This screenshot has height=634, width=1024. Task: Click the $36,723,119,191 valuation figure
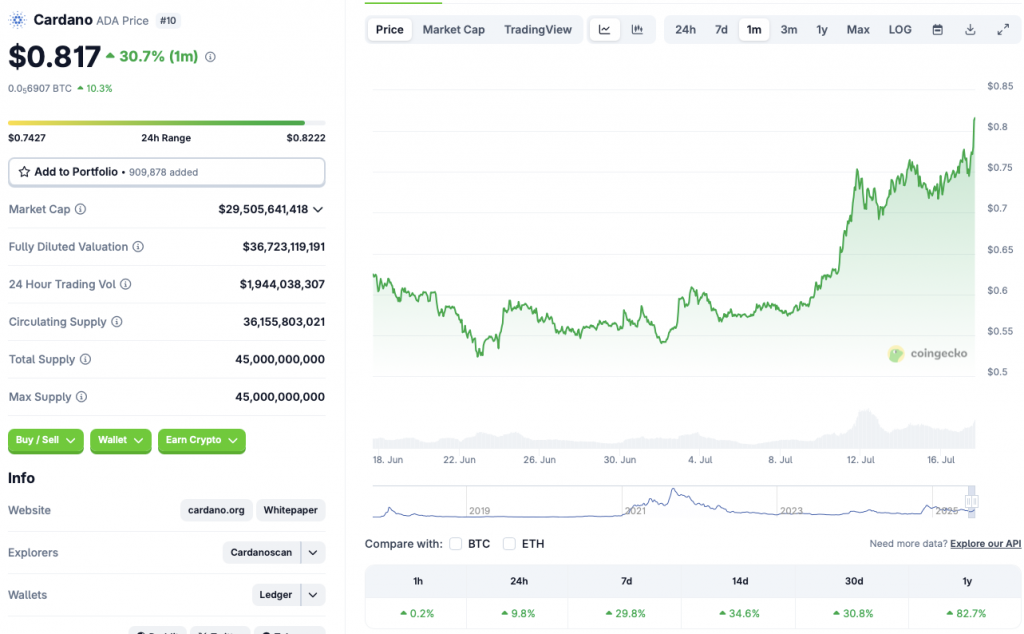(283, 247)
